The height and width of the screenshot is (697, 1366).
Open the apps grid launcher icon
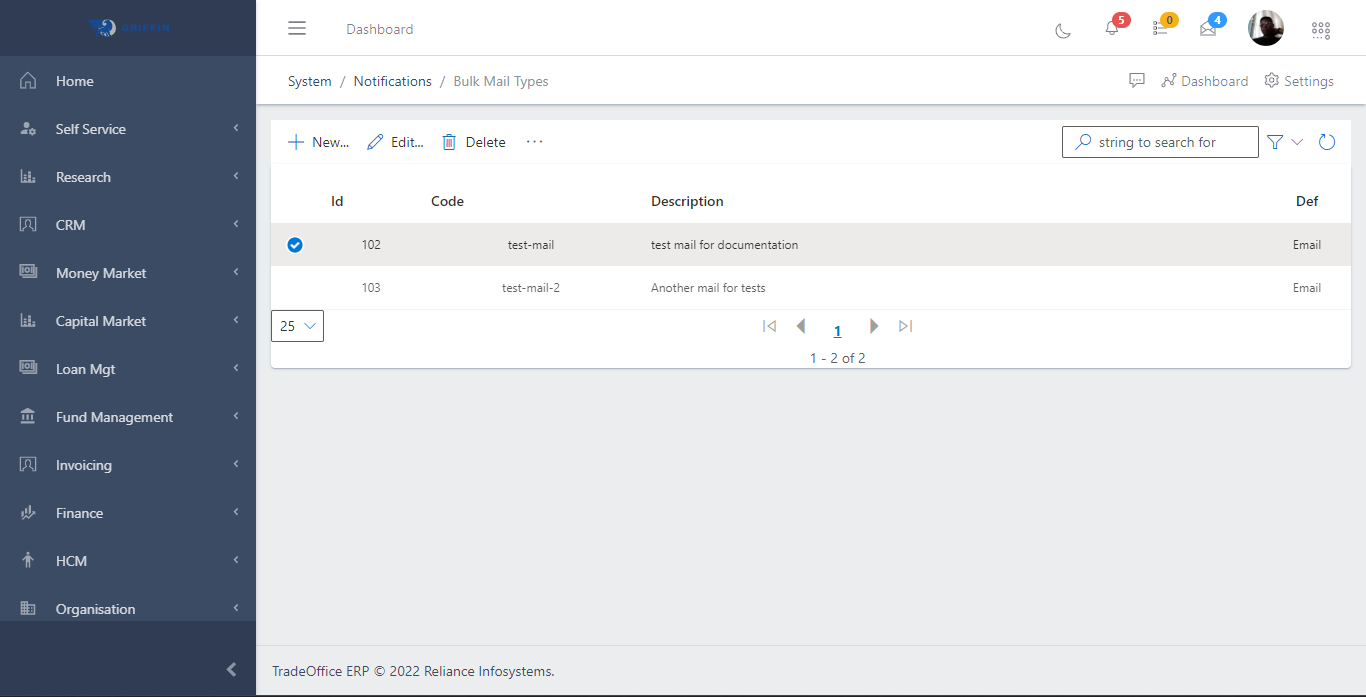[x=1321, y=30]
